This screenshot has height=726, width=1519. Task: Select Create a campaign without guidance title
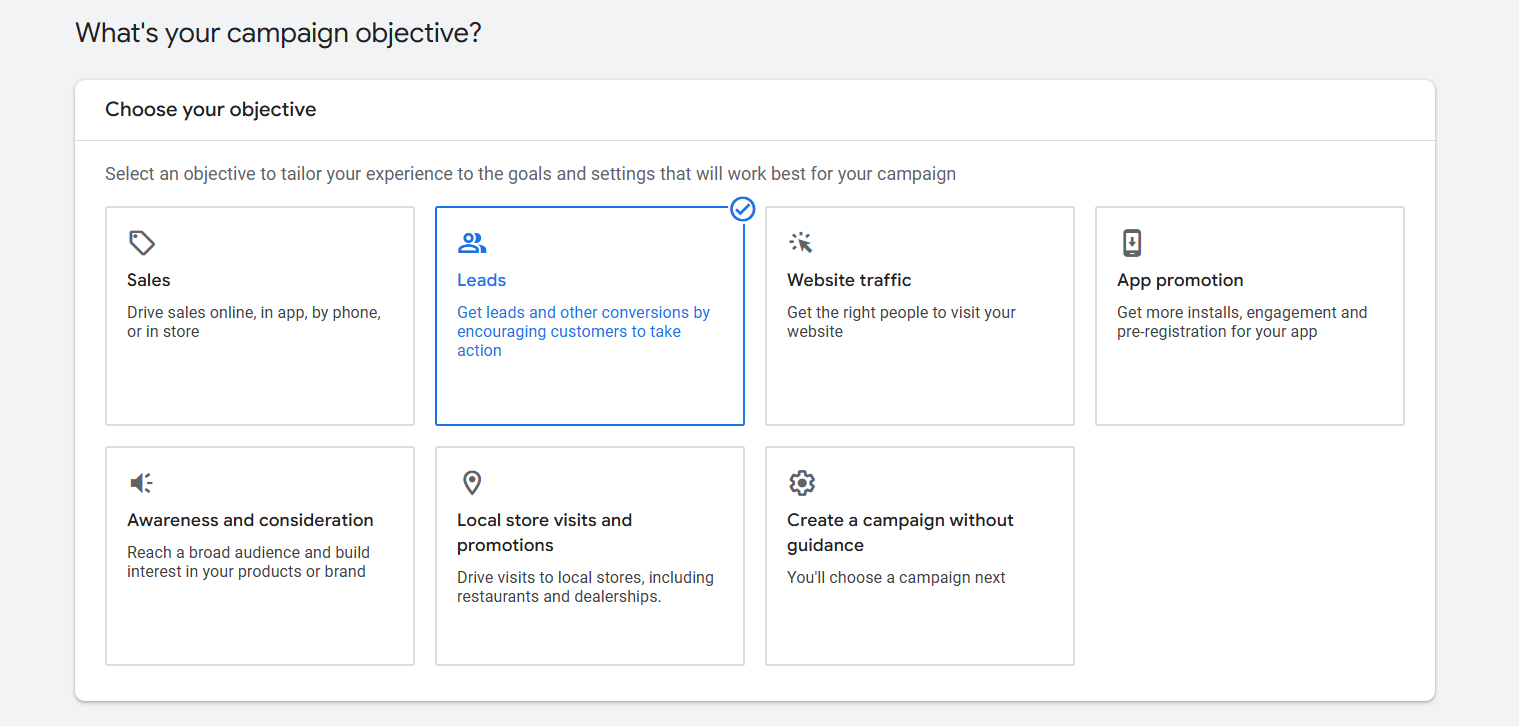click(899, 532)
